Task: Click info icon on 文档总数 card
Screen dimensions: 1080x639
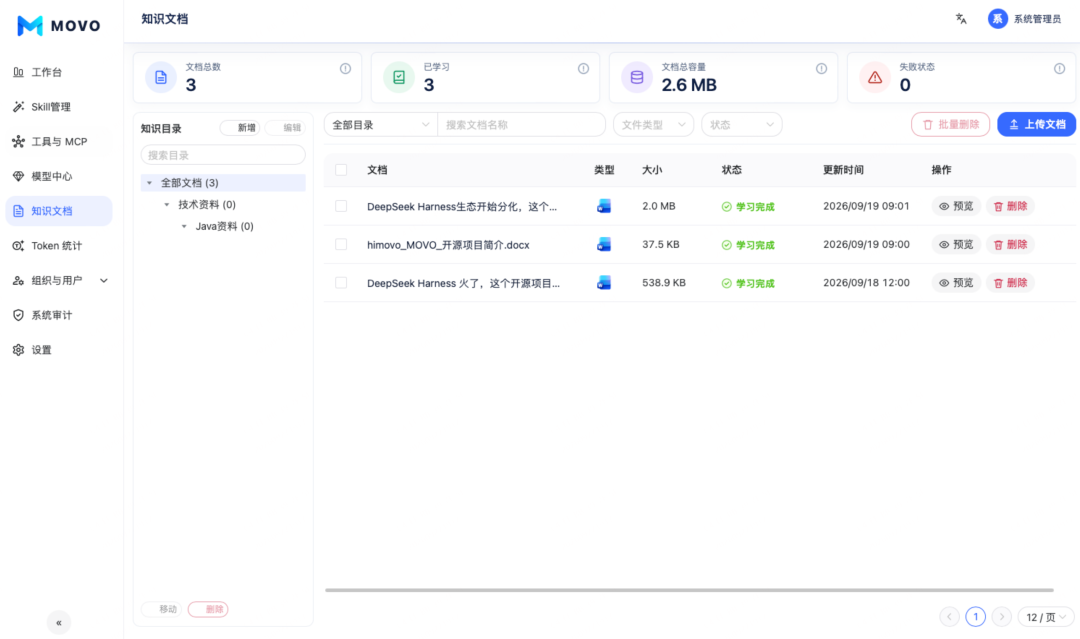Action: pos(345,68)
